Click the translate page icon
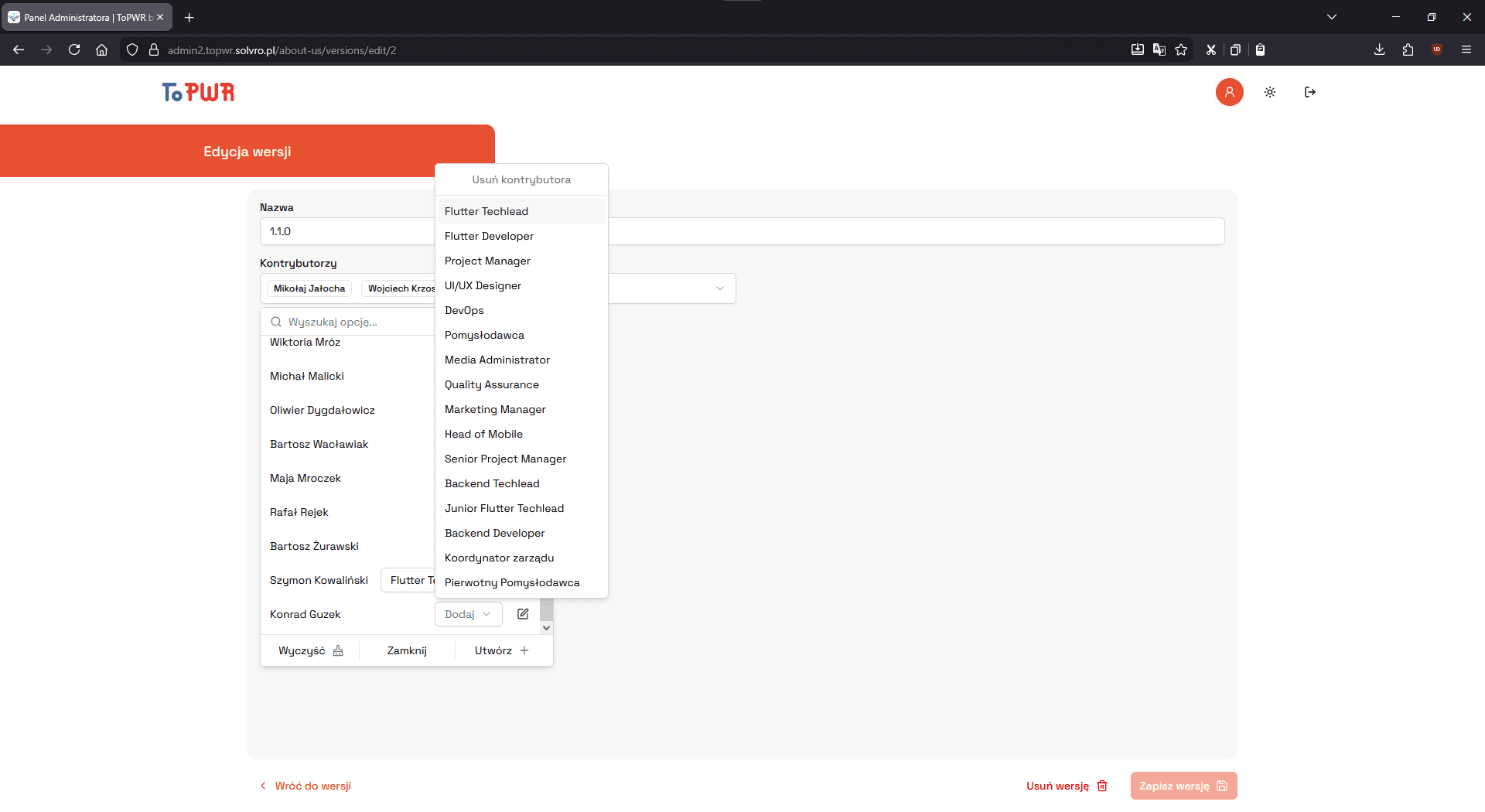This screenshot has width=1485, height=812. [x=1159, y=49]
